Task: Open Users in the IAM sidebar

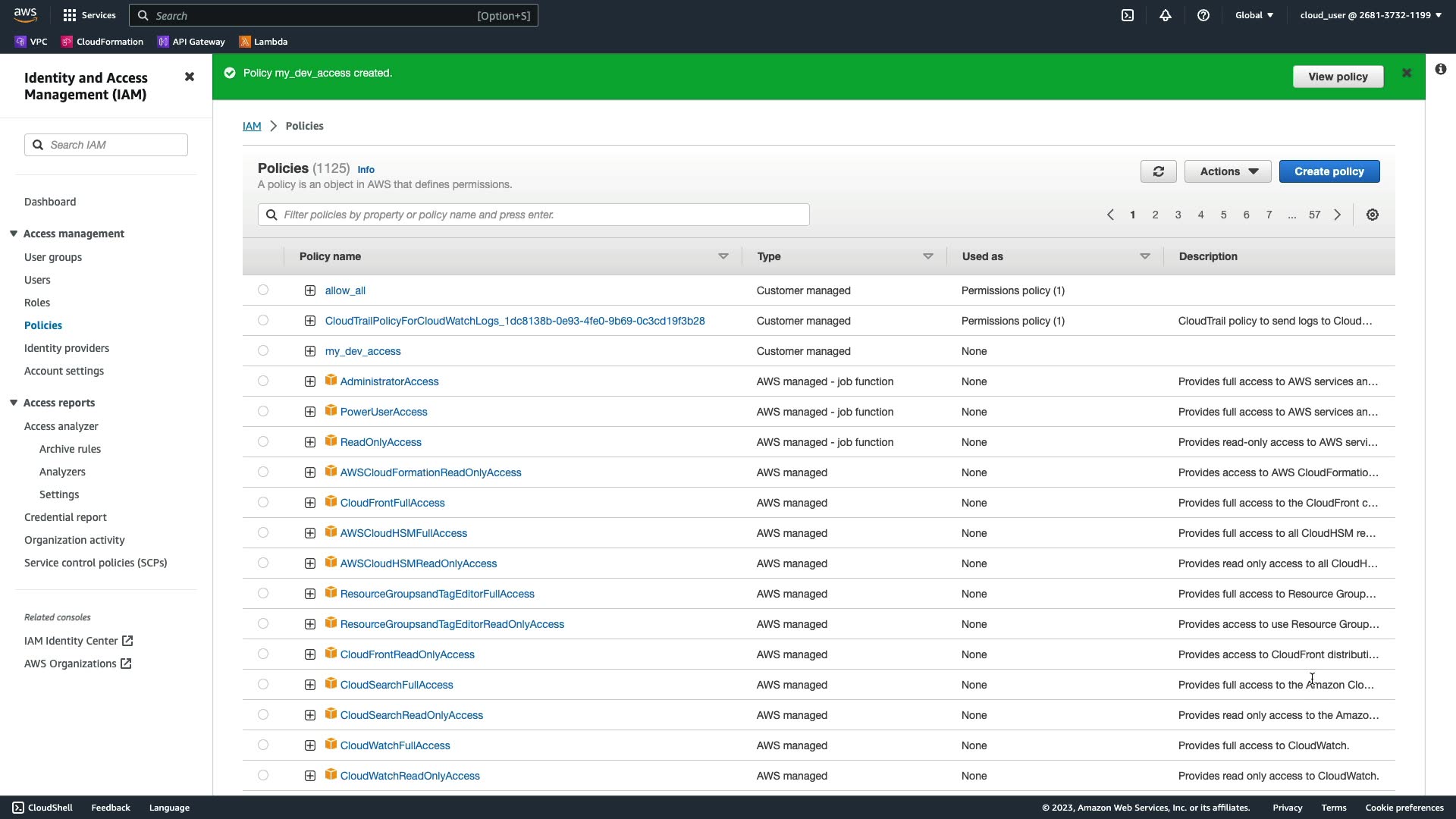Action: point(37,280)
